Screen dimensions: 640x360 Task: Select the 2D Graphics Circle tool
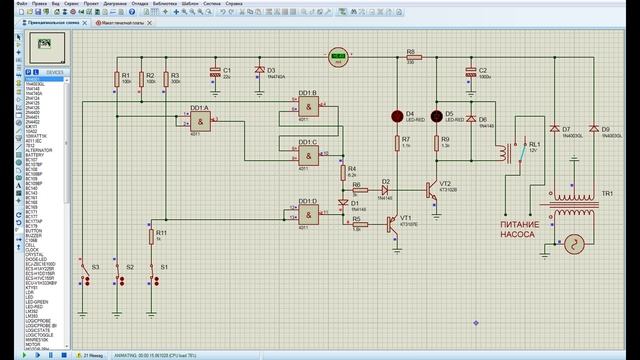point(19,162)
